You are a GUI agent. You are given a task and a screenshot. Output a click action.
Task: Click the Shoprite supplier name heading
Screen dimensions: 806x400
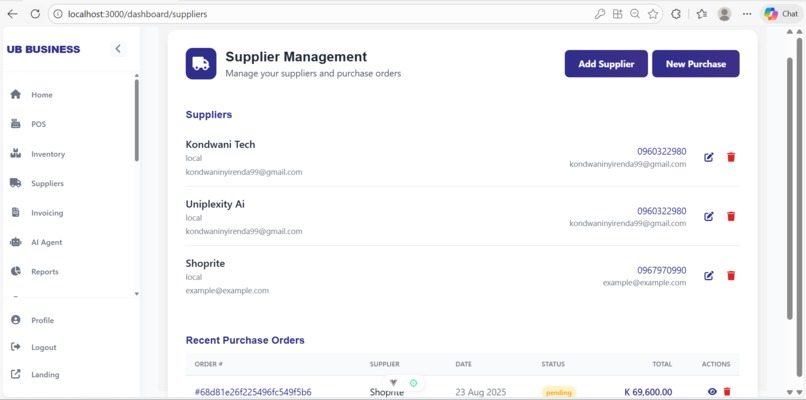pos(205,263)
